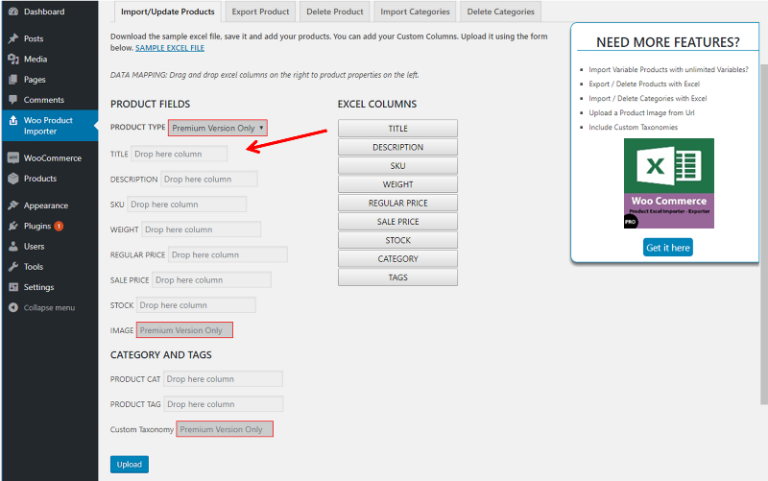This screenshot has height=481, width=768.
Task: Click 'Import / Delete Categories with Excel' text
Action: 648,98
